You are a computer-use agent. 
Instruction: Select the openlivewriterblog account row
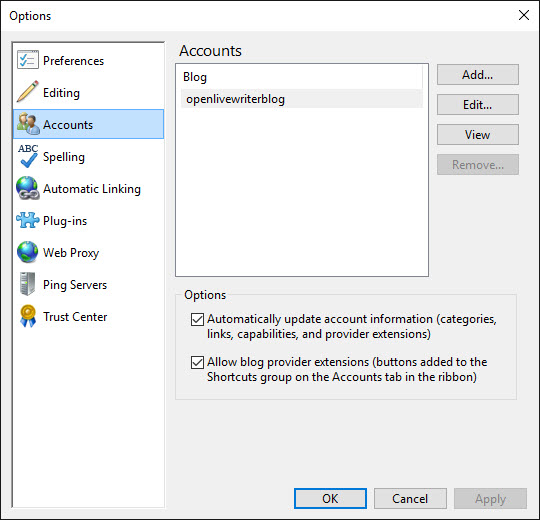click(x=302, y=99)
